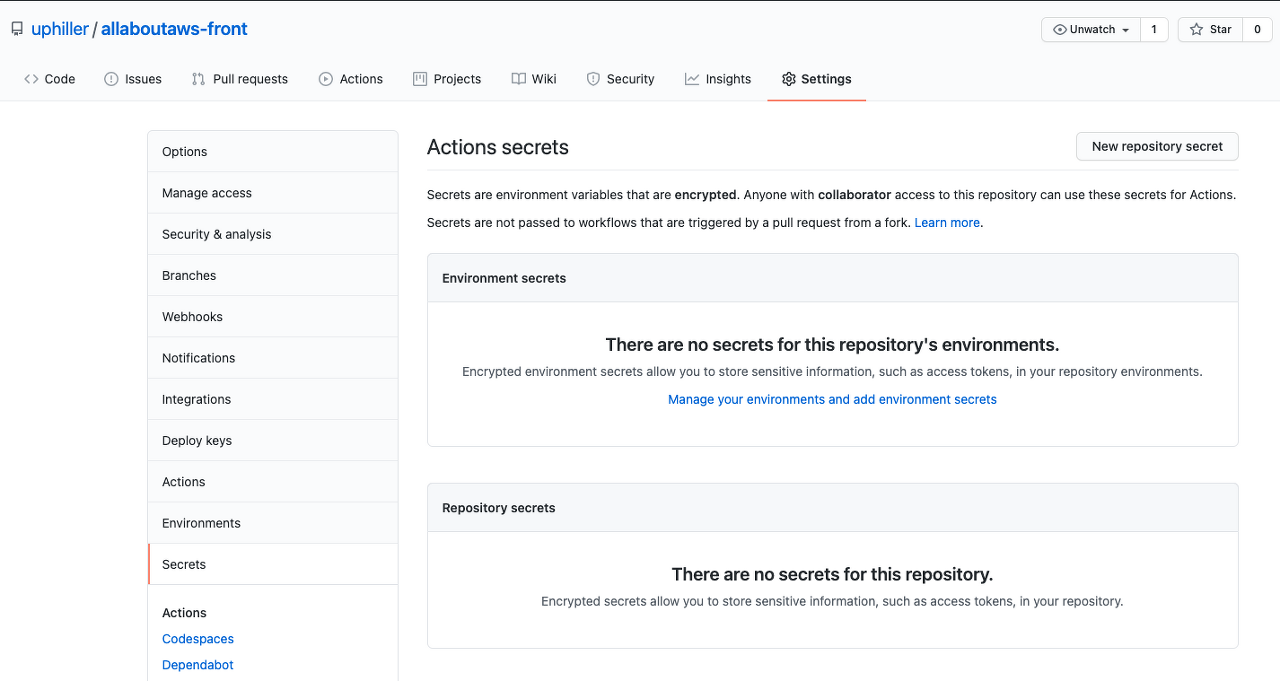Open Codespaces secrets link

(x=198, y=639)
